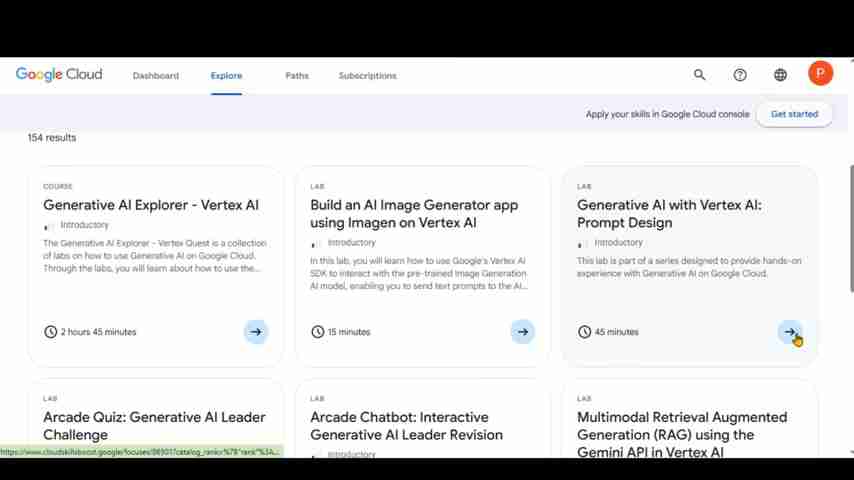Open the help question mark icon
The width and height of the screenshot is (854, 480).
(x=740, y=75)
